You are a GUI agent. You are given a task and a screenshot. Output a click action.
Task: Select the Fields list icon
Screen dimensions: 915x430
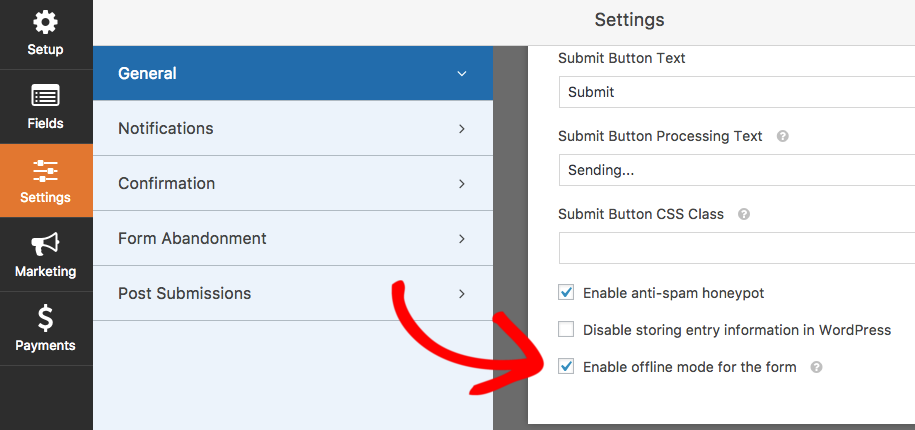[x=46, y=96]
